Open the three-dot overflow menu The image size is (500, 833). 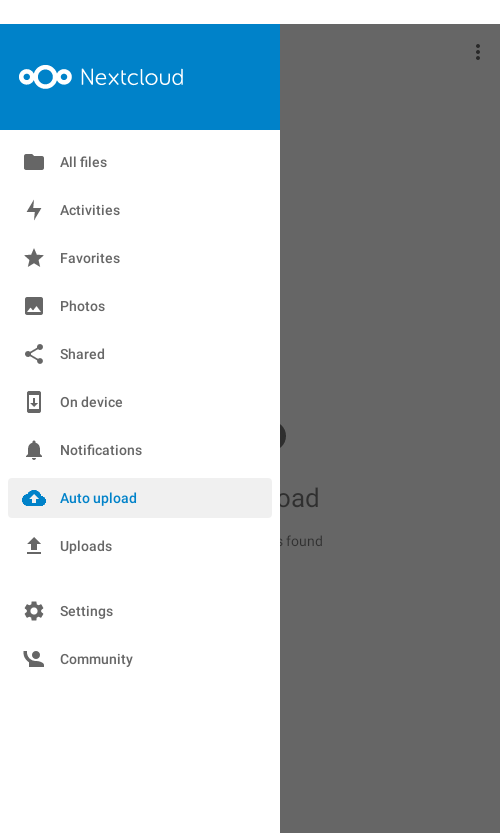point(478,52)
